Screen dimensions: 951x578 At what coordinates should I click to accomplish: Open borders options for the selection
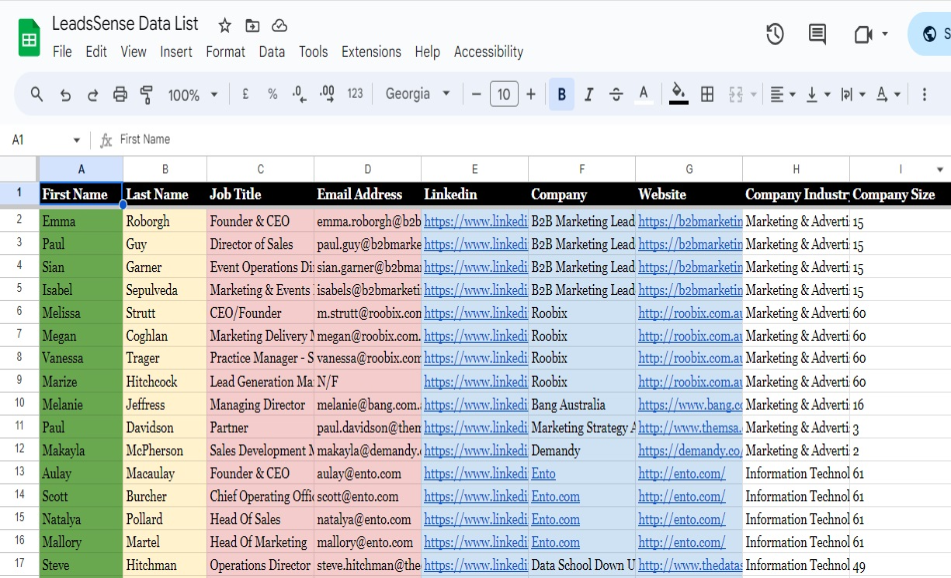[706, 93]
